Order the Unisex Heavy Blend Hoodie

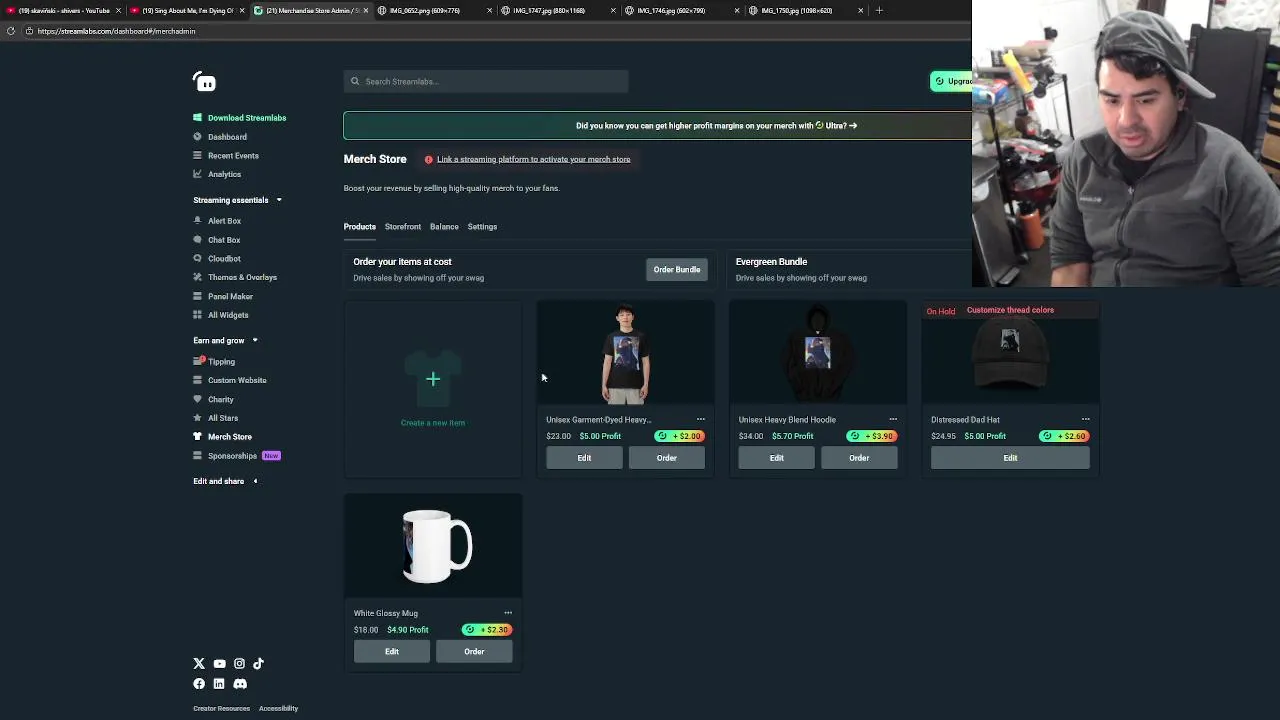(859, 458)
